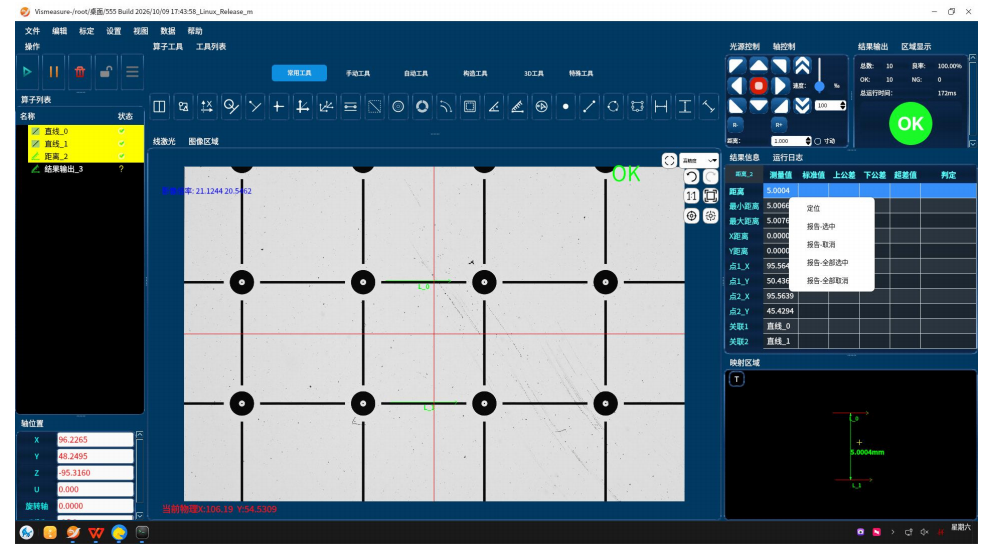Select the two-point line tool icon
Image resolution: width=1000 pixels, height=558 pixels.
click(x=589, y=106)
